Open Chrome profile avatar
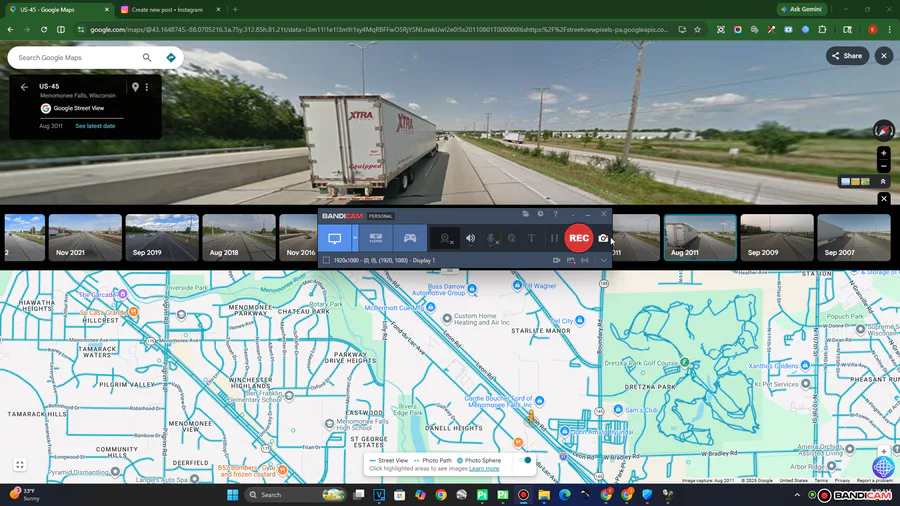The height and width of the screenshot is (506, 900). pyautogui.click(x=872, y=30)
